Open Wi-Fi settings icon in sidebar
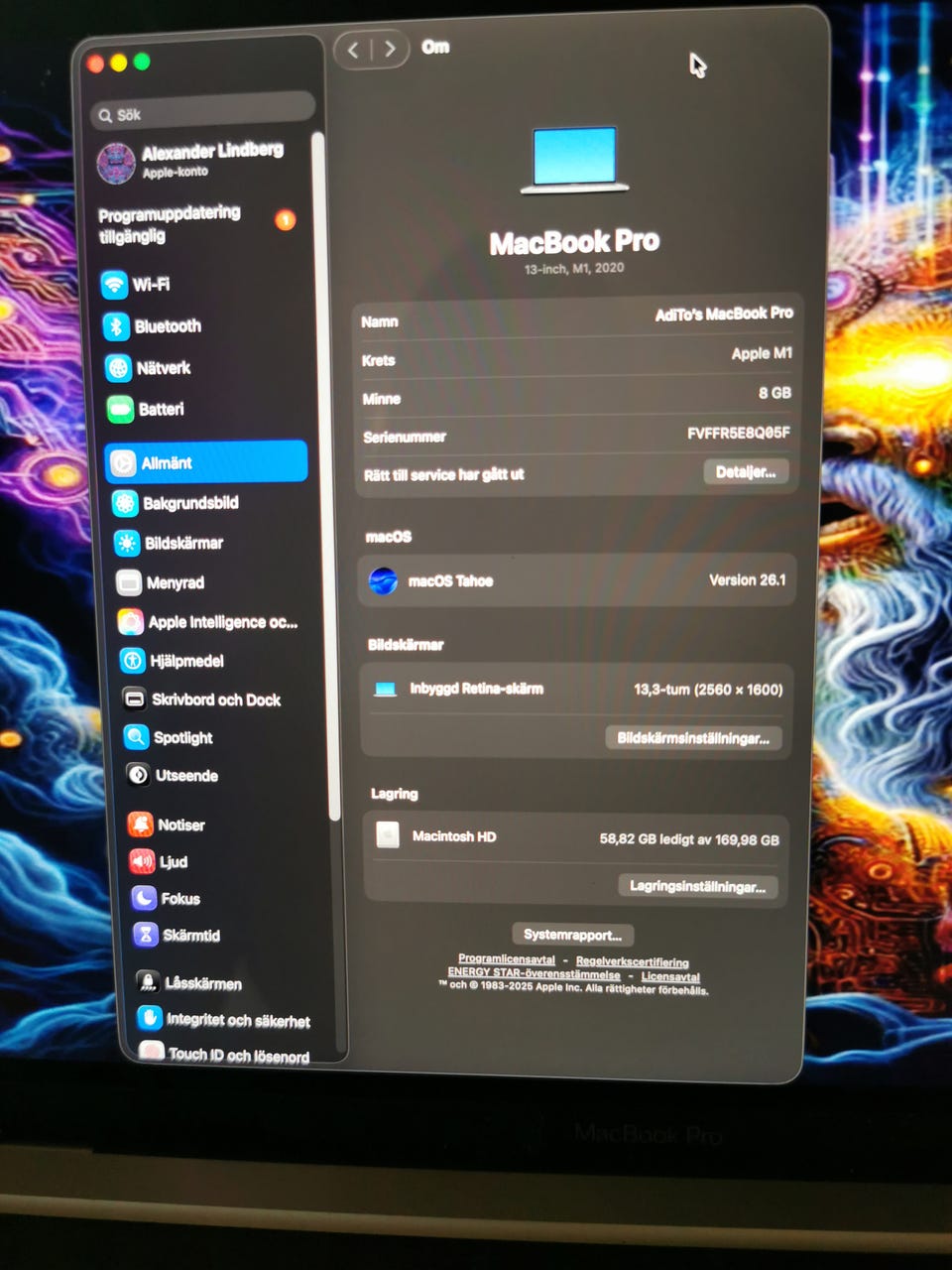This screenshot has width=952, height=1270. point(115,285)
